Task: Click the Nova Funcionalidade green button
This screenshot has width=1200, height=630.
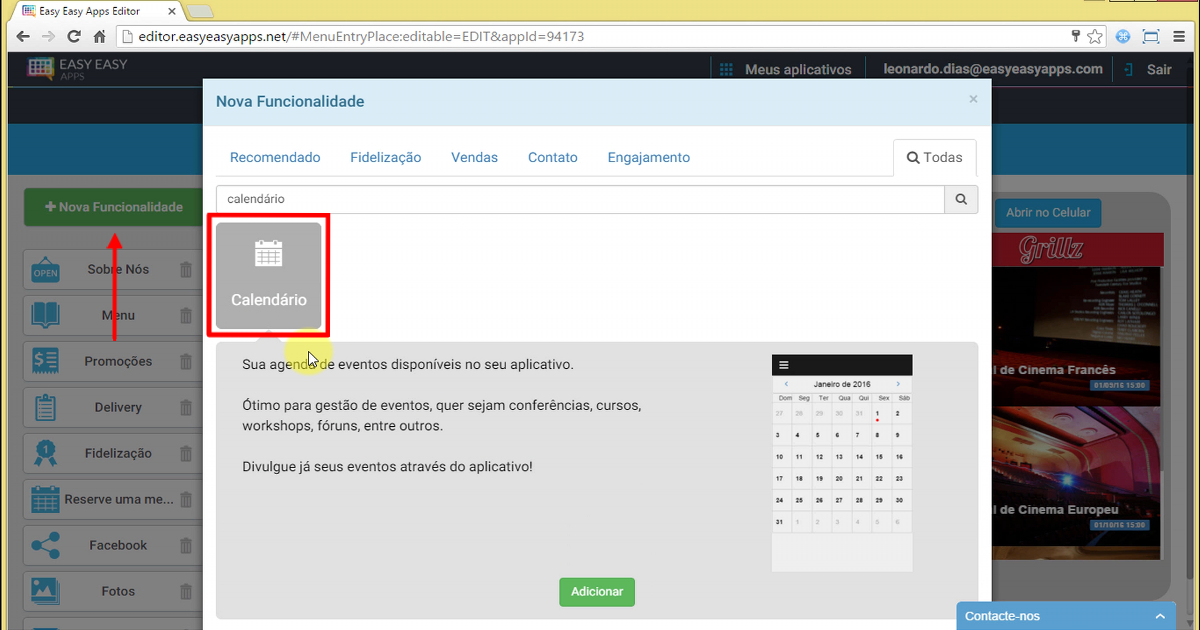Action: point(113,207)
